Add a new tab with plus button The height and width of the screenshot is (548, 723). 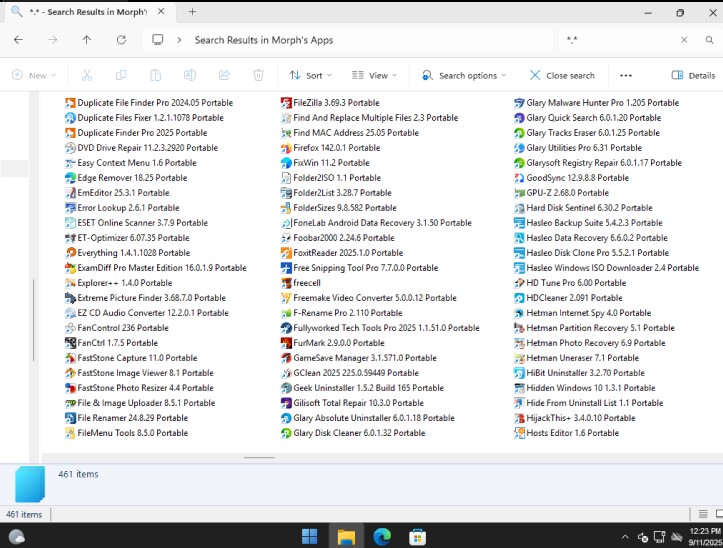(x=192, y=12)
